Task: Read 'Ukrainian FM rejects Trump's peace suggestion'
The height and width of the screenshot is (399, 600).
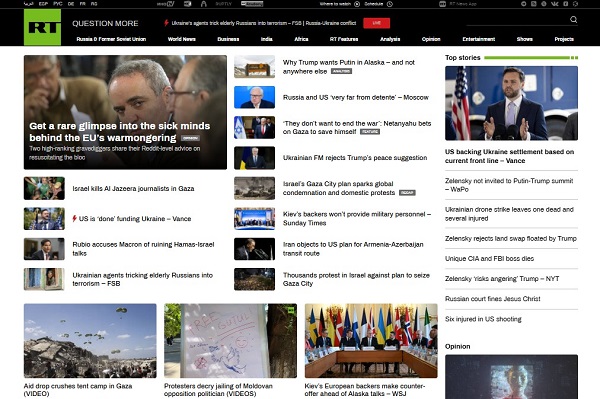Action: 355,158
